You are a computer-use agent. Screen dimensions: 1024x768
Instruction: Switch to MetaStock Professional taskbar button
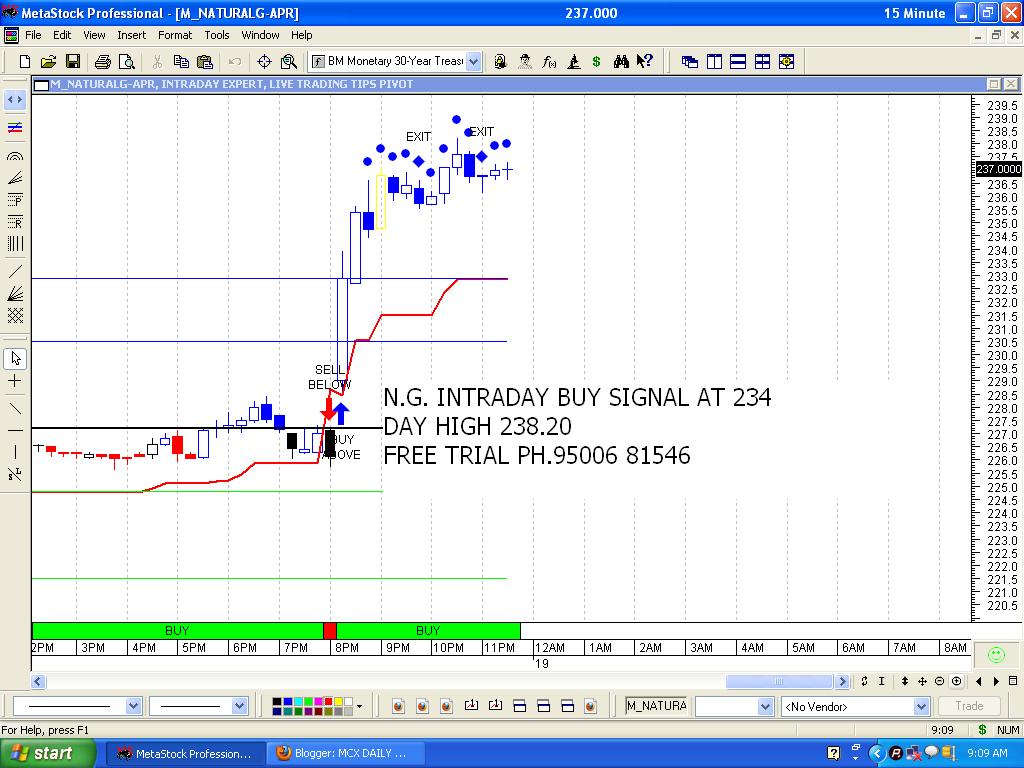[185, 754]
